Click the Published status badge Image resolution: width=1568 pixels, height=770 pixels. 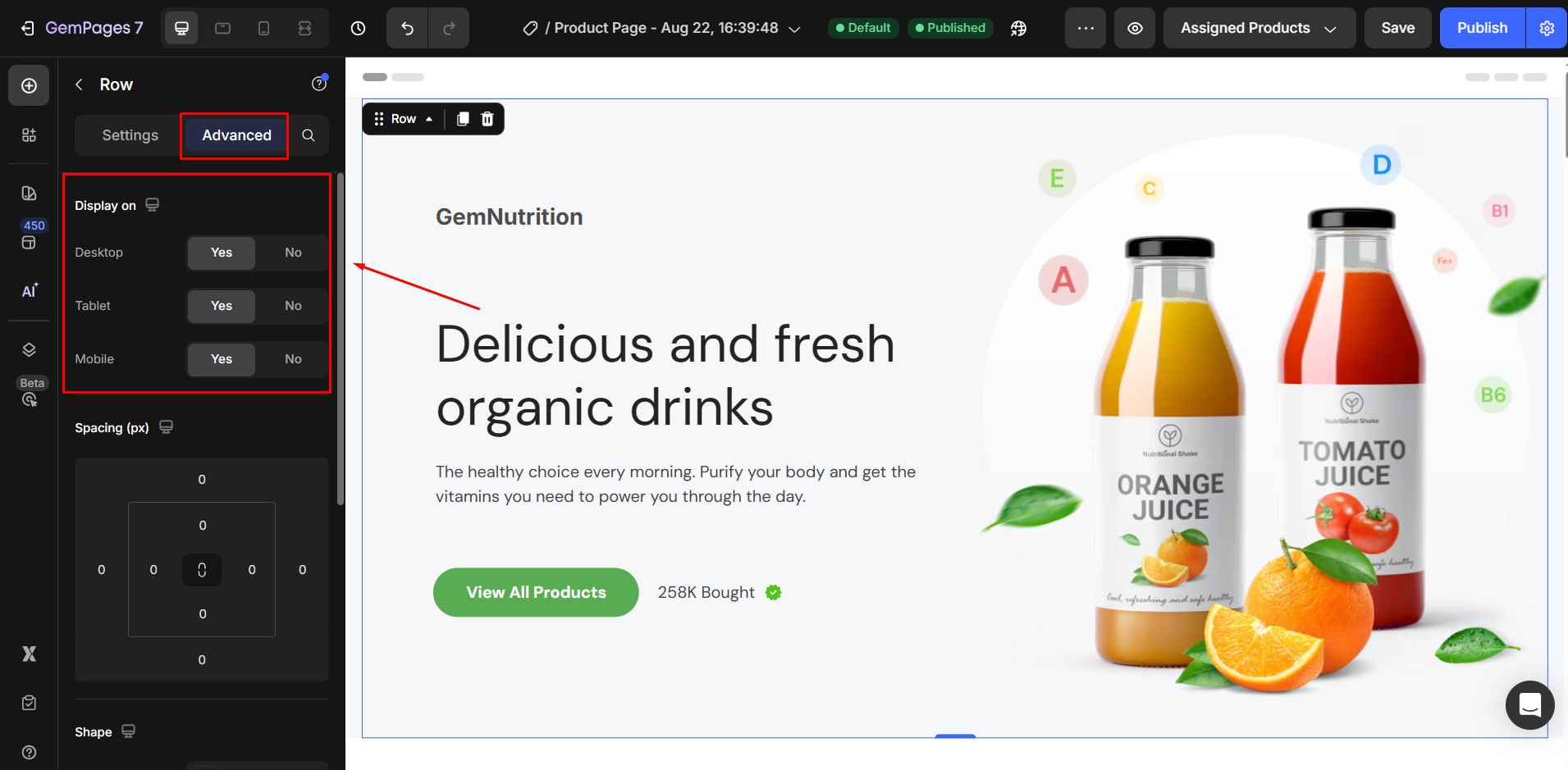coord(950,28)
